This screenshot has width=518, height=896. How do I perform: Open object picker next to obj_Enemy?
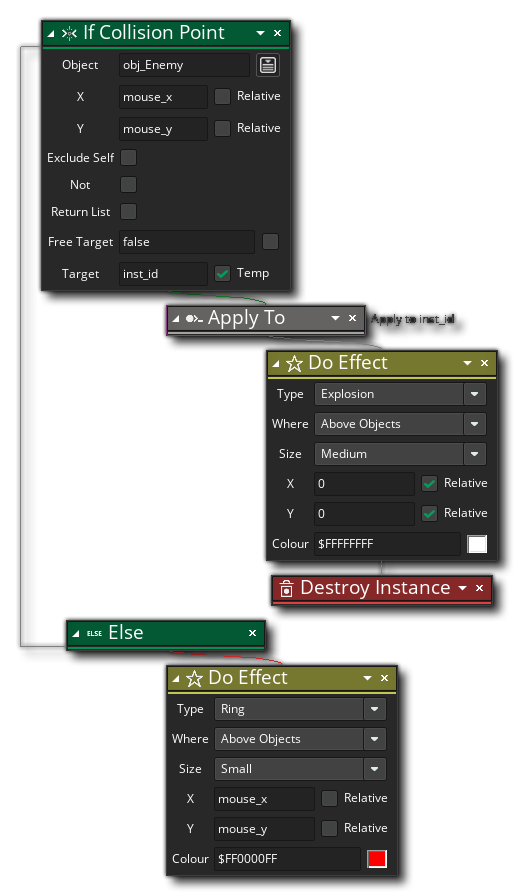268,65
